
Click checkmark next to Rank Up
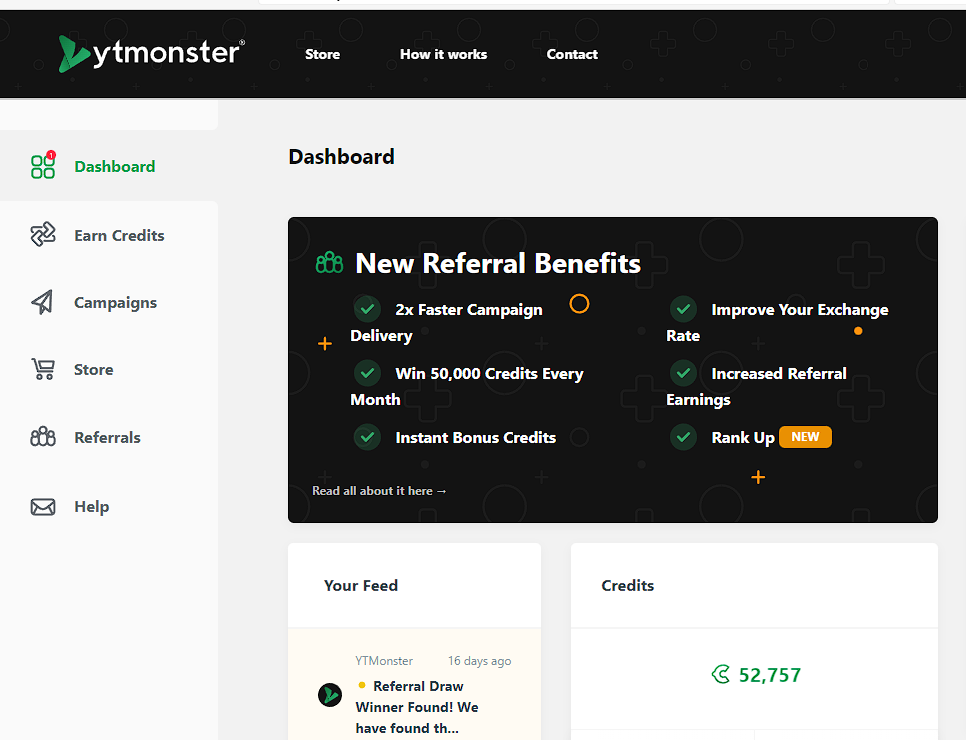click(x=683, y=437)
